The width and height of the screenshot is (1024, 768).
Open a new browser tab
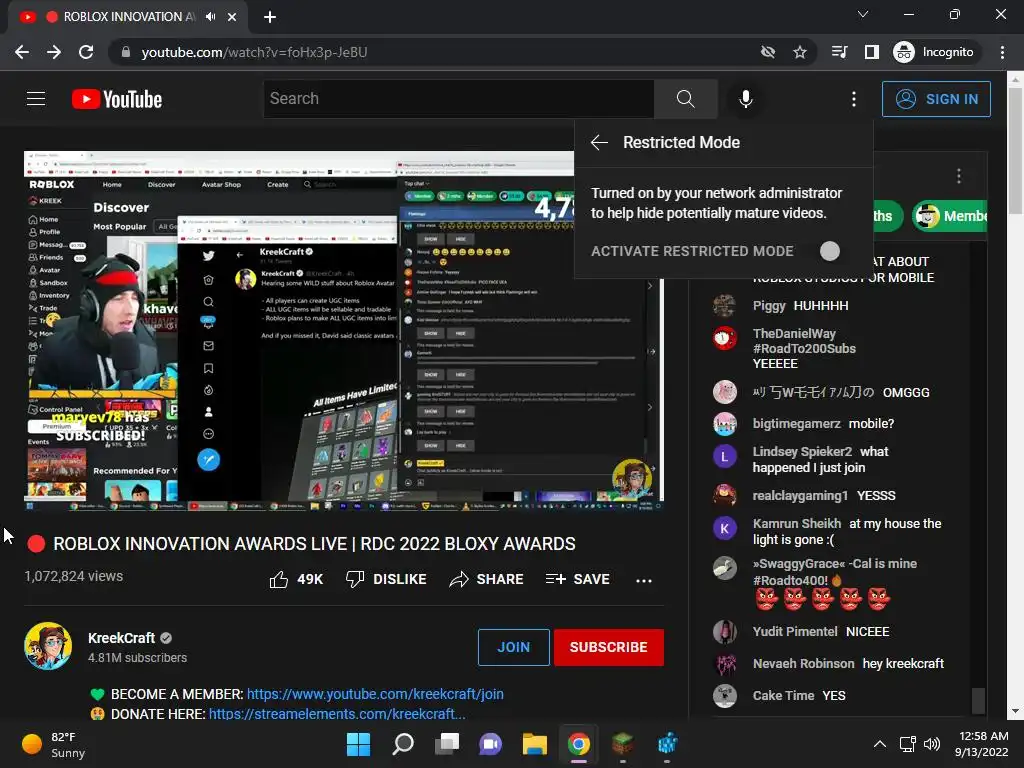(270, 17)
